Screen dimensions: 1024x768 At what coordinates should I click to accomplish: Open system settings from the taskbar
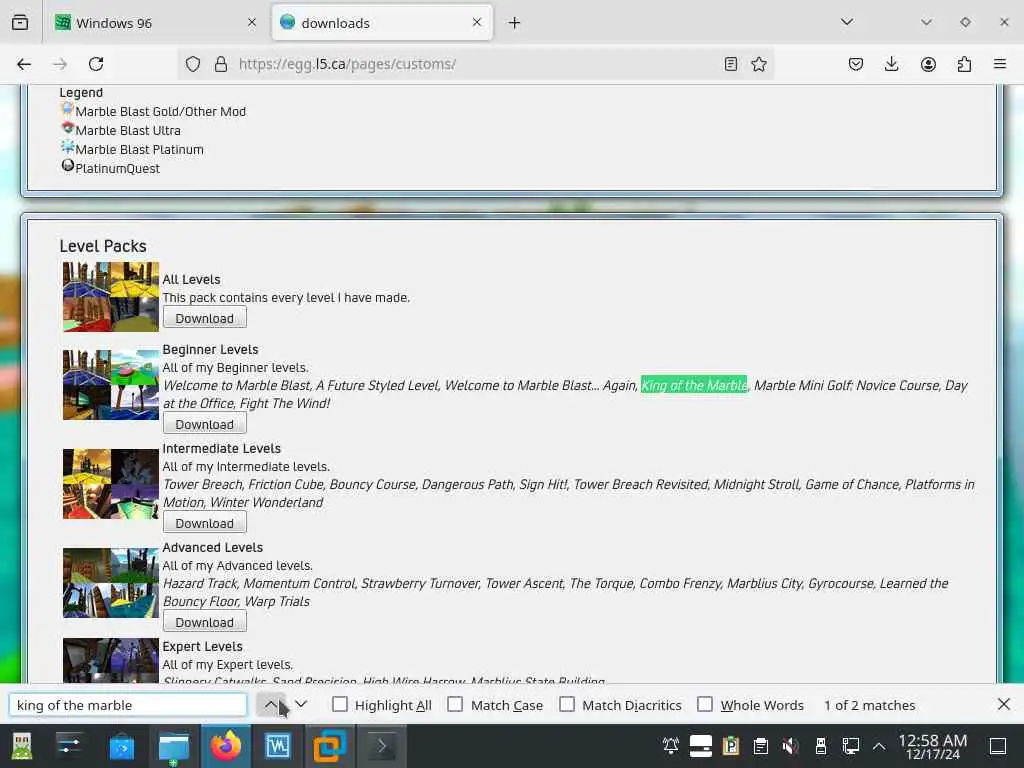[x=69, y=745]
